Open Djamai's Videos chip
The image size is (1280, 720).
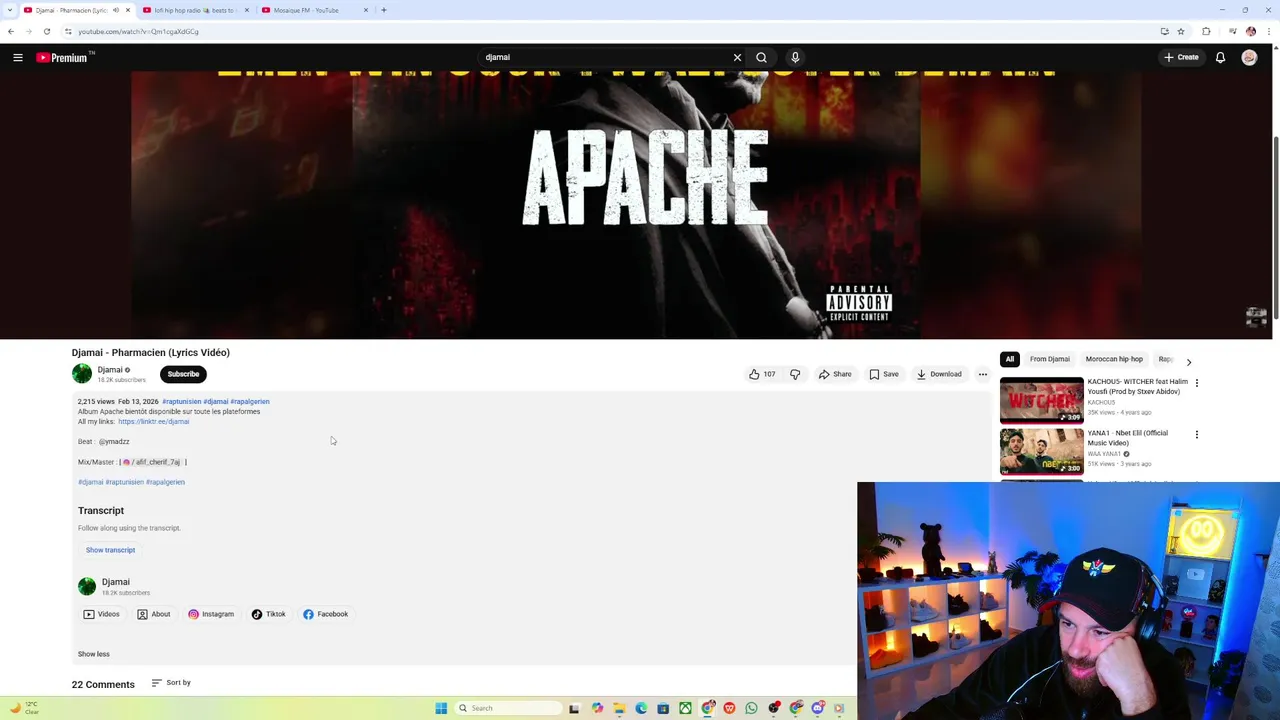pos(101,614)
